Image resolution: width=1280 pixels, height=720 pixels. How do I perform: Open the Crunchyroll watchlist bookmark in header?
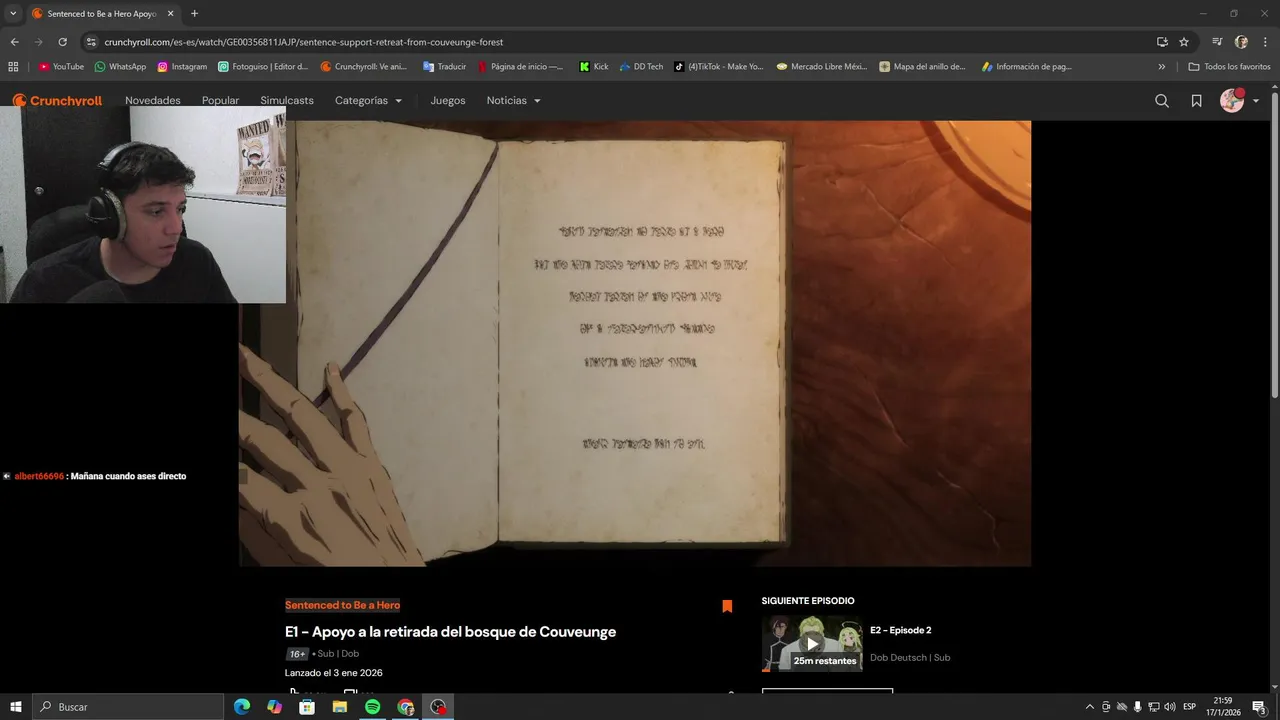point(1196,101)
